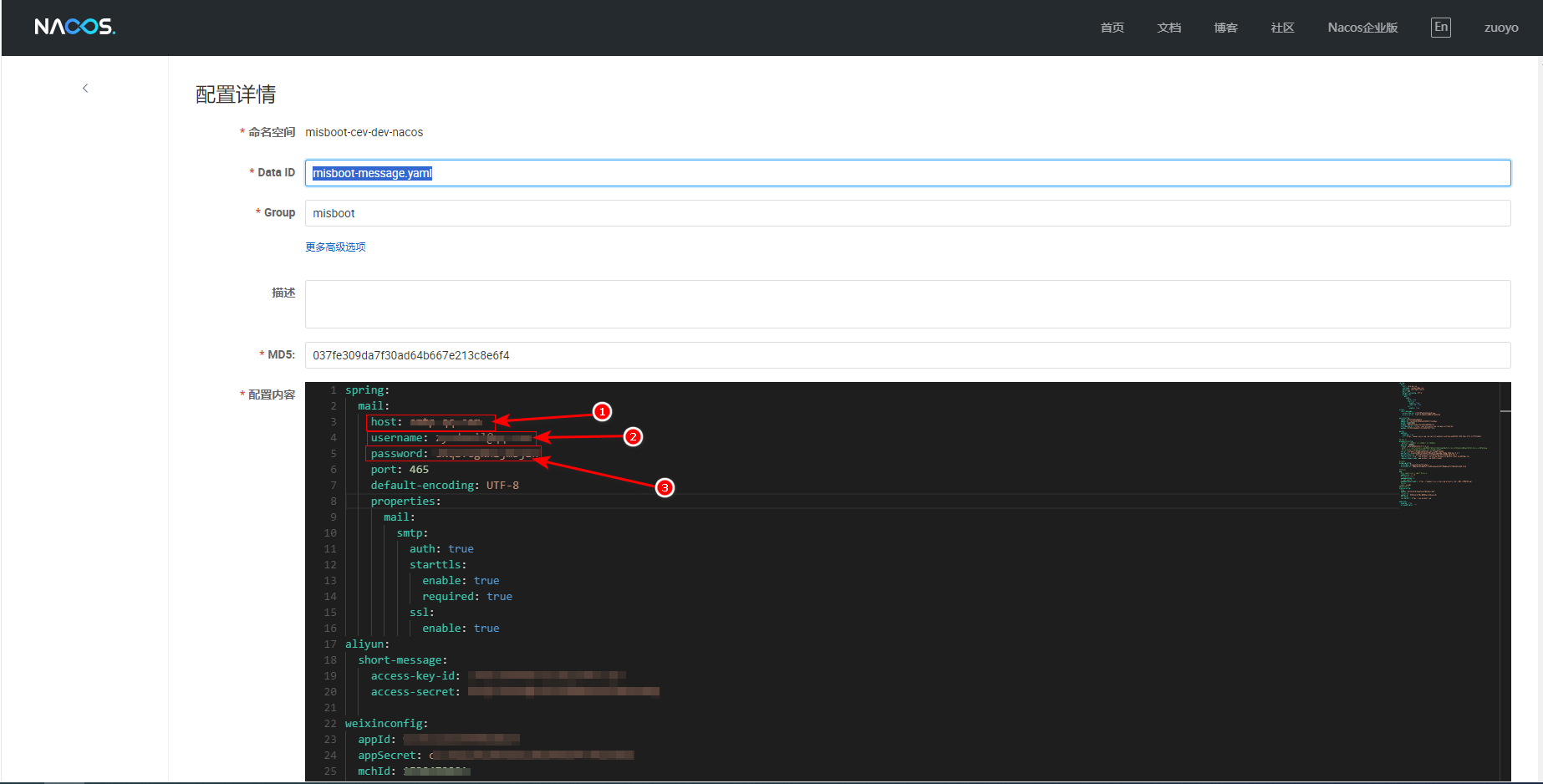
Task: Click the 描述 text area
Action: pyautogui.click(x=908, y=304)
